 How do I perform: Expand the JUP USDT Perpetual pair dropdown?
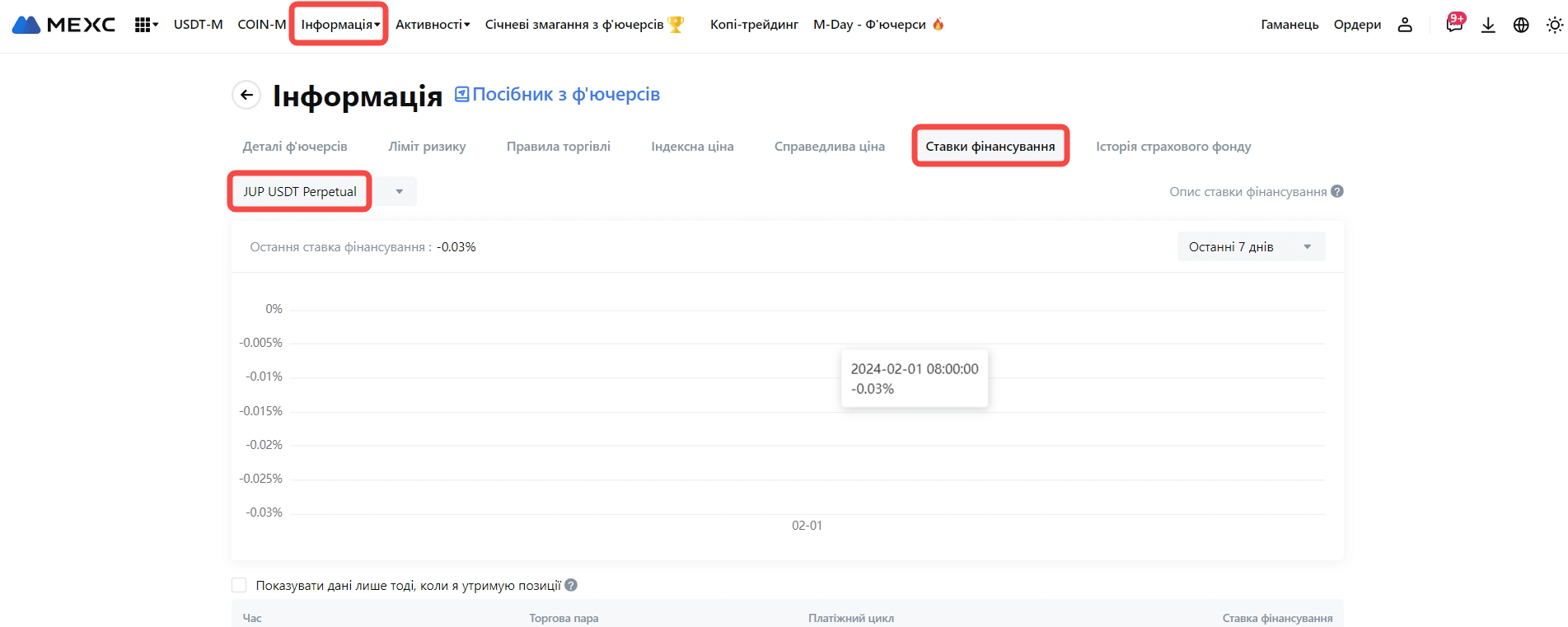click(399, 191)
